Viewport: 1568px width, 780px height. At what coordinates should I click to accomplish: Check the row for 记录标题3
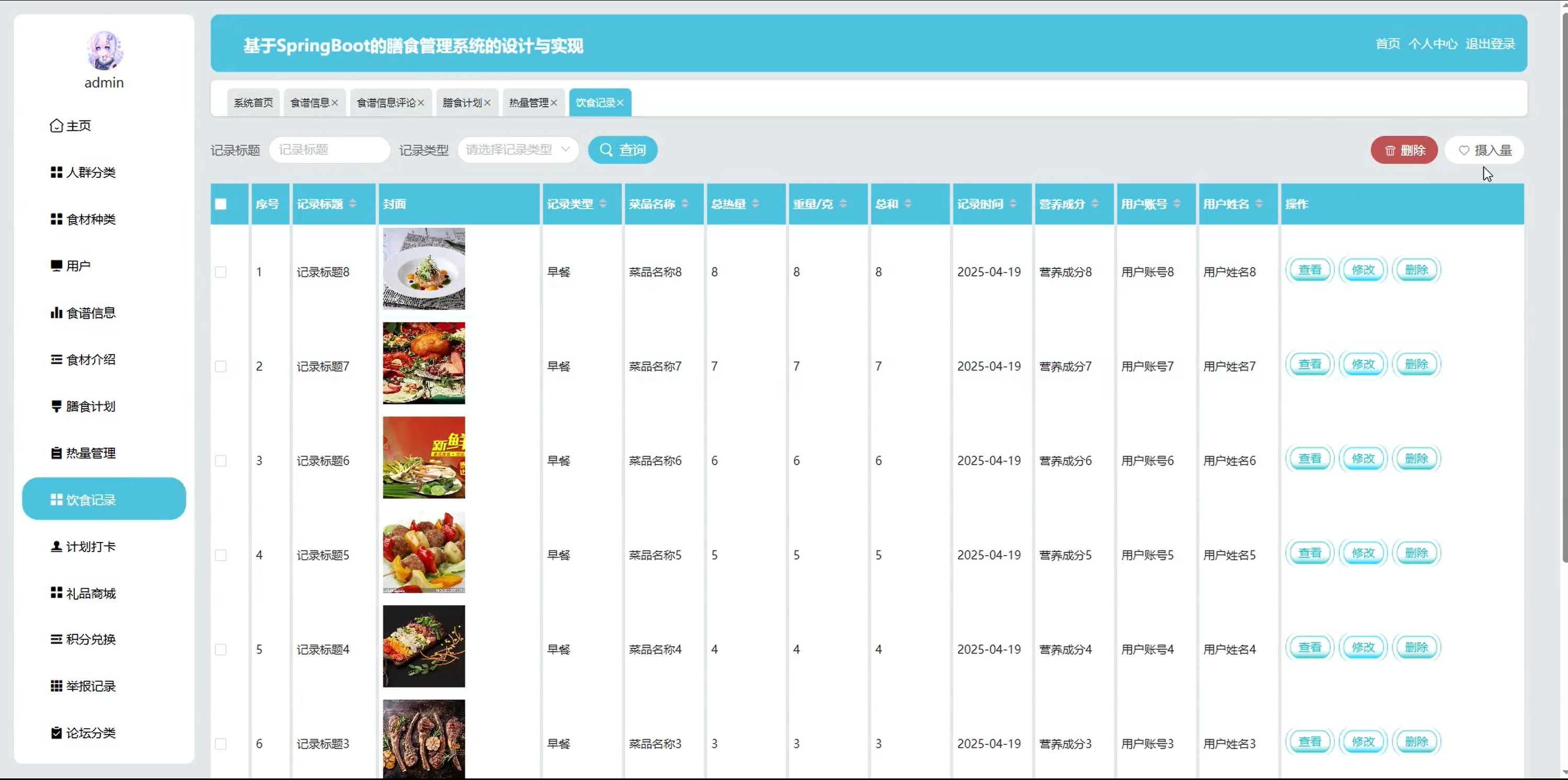[x=221, y=744]
